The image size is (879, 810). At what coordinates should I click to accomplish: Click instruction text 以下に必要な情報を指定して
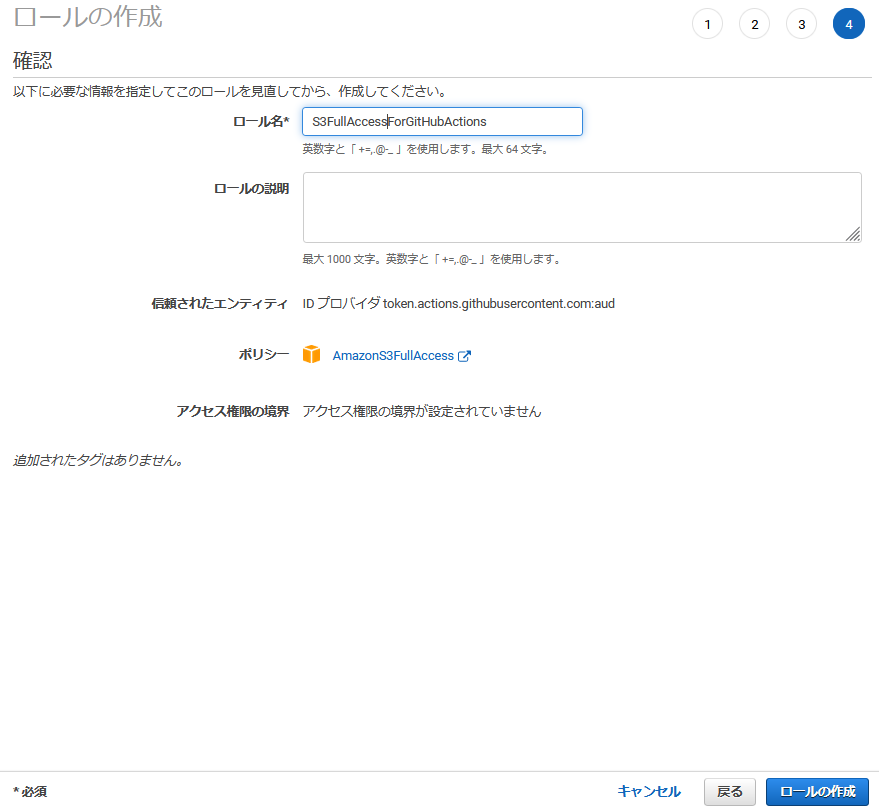94,91
